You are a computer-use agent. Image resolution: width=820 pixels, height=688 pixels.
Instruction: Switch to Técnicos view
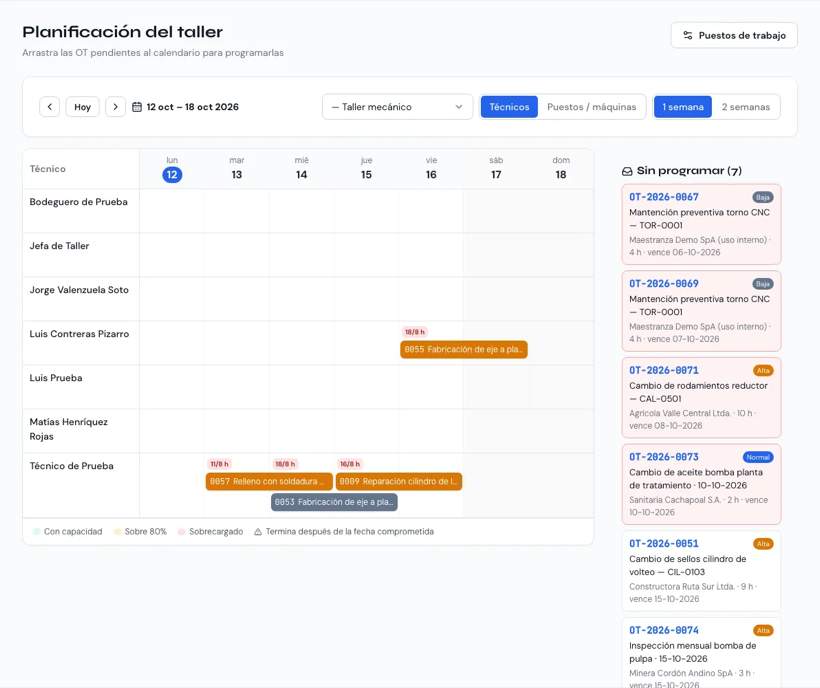pos(509,107)
